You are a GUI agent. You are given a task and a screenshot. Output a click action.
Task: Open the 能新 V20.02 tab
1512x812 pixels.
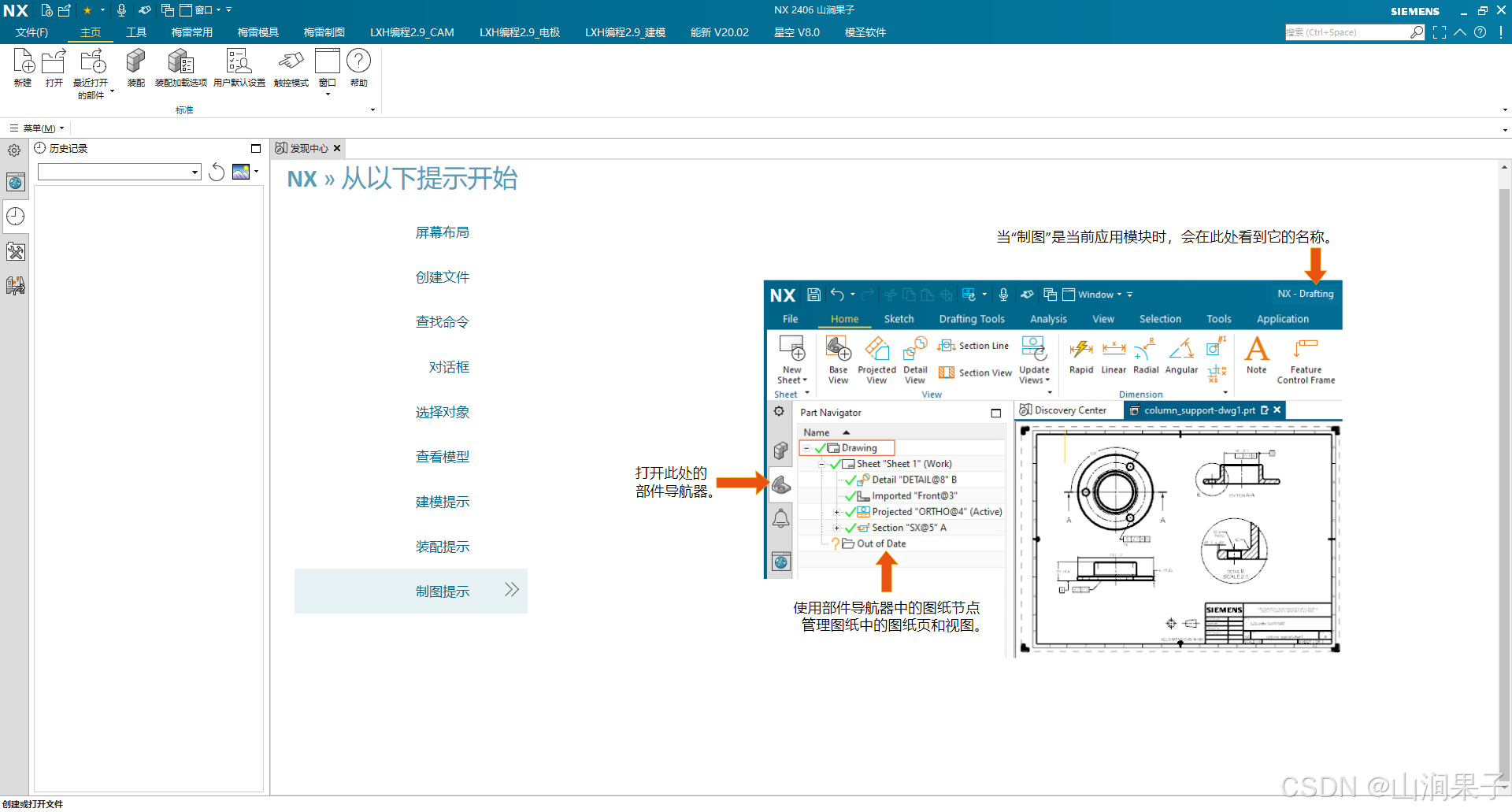[x=720, y=32]
